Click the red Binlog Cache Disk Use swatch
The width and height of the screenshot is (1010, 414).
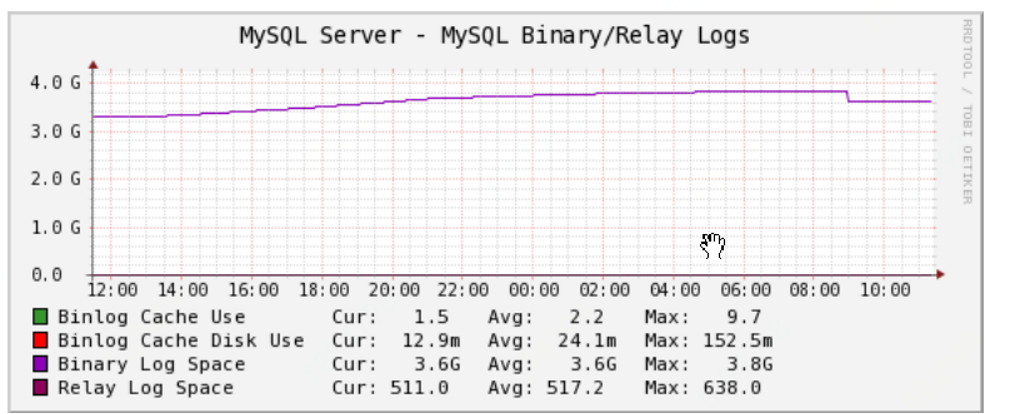(40, 341)
